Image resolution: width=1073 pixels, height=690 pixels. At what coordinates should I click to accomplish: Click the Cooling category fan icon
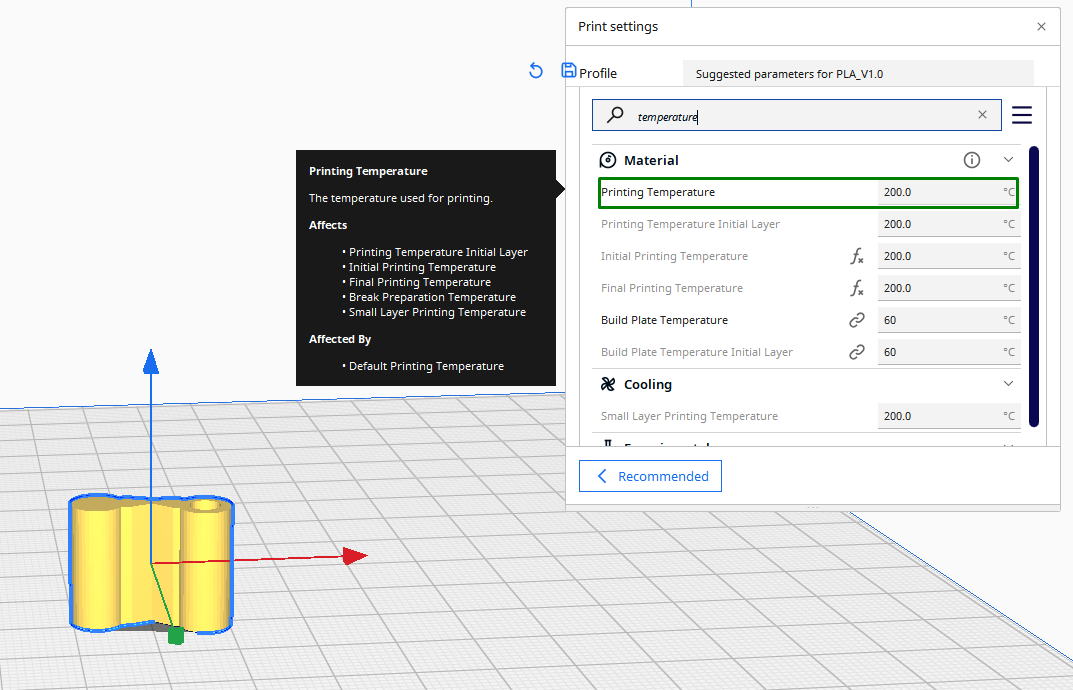[608, 384]
